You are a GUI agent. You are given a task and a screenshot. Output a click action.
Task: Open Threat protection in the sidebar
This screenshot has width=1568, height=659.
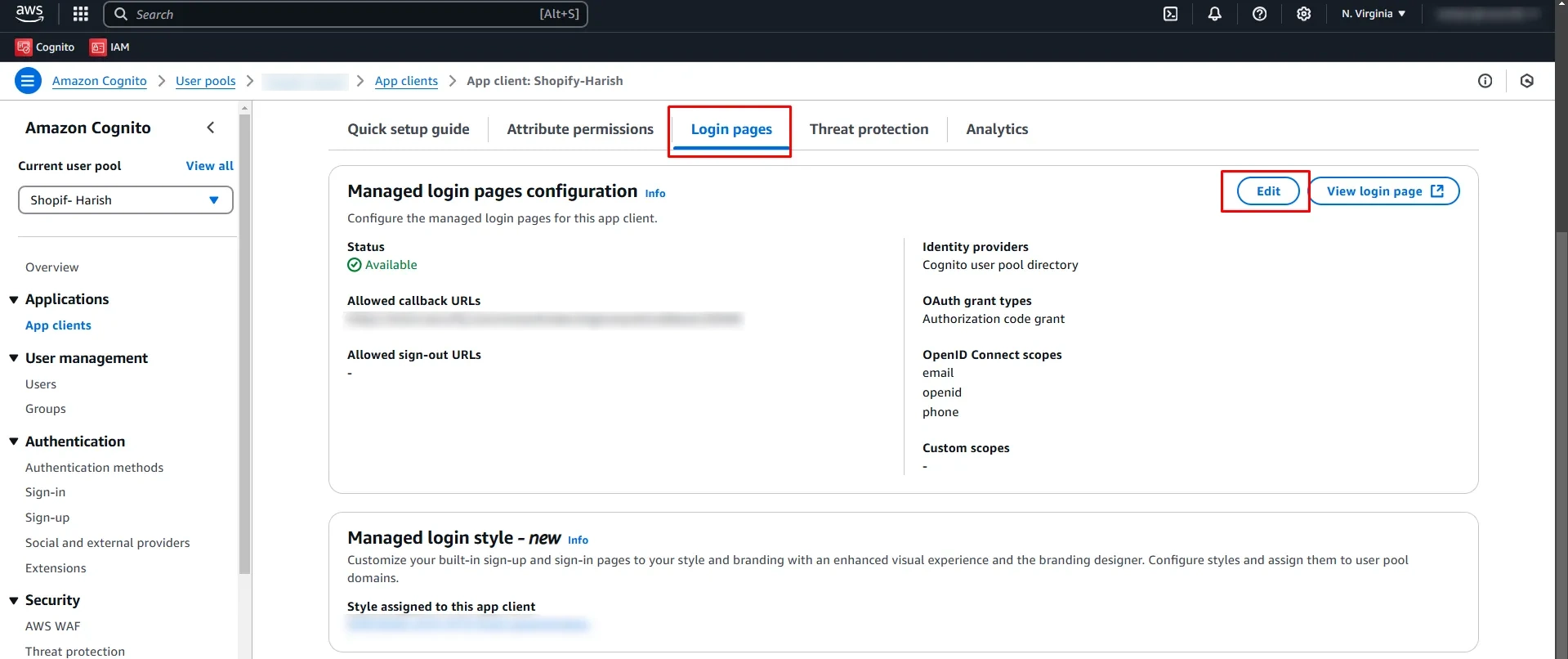(75, 652)
